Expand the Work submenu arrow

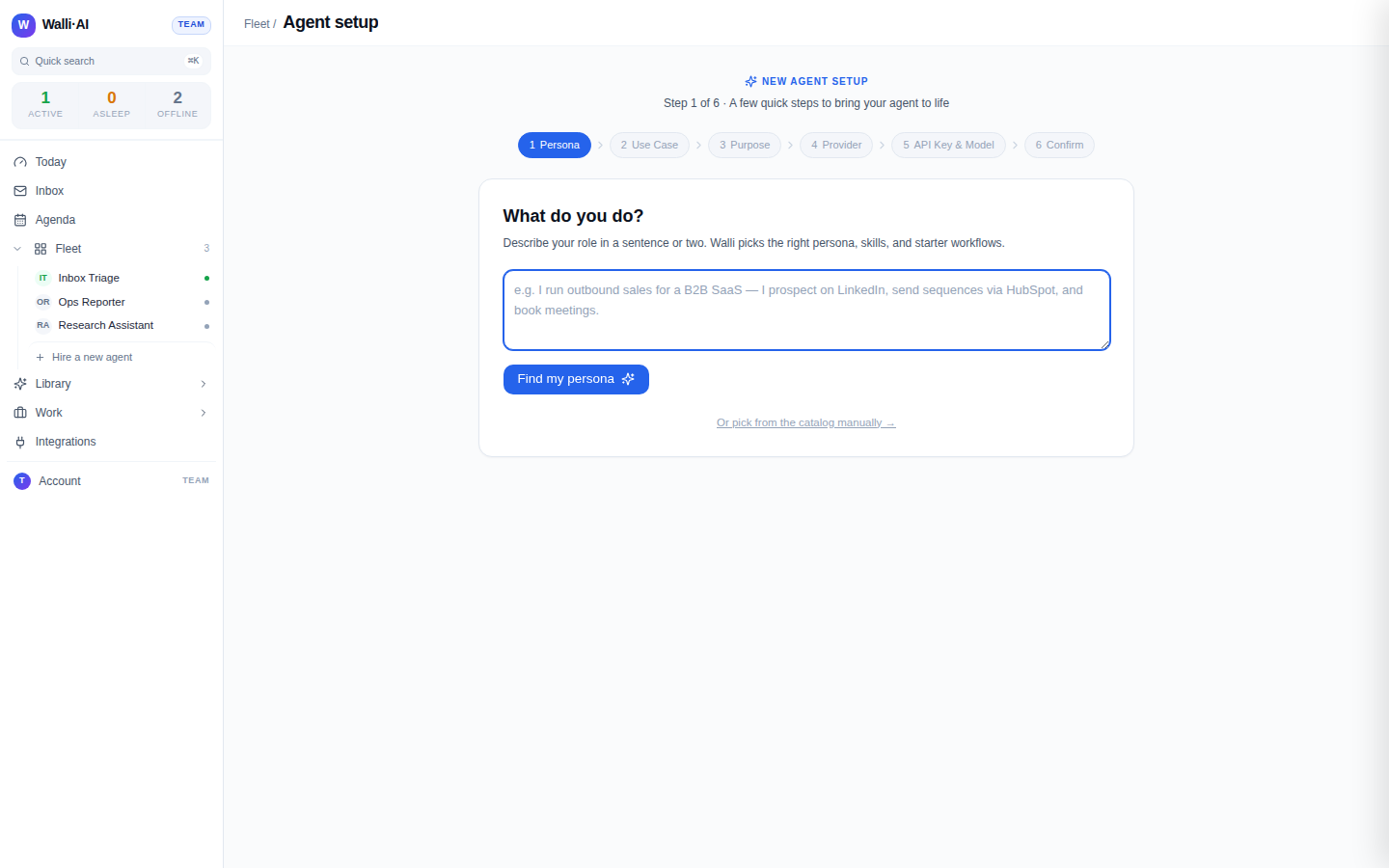pos(204,413)
